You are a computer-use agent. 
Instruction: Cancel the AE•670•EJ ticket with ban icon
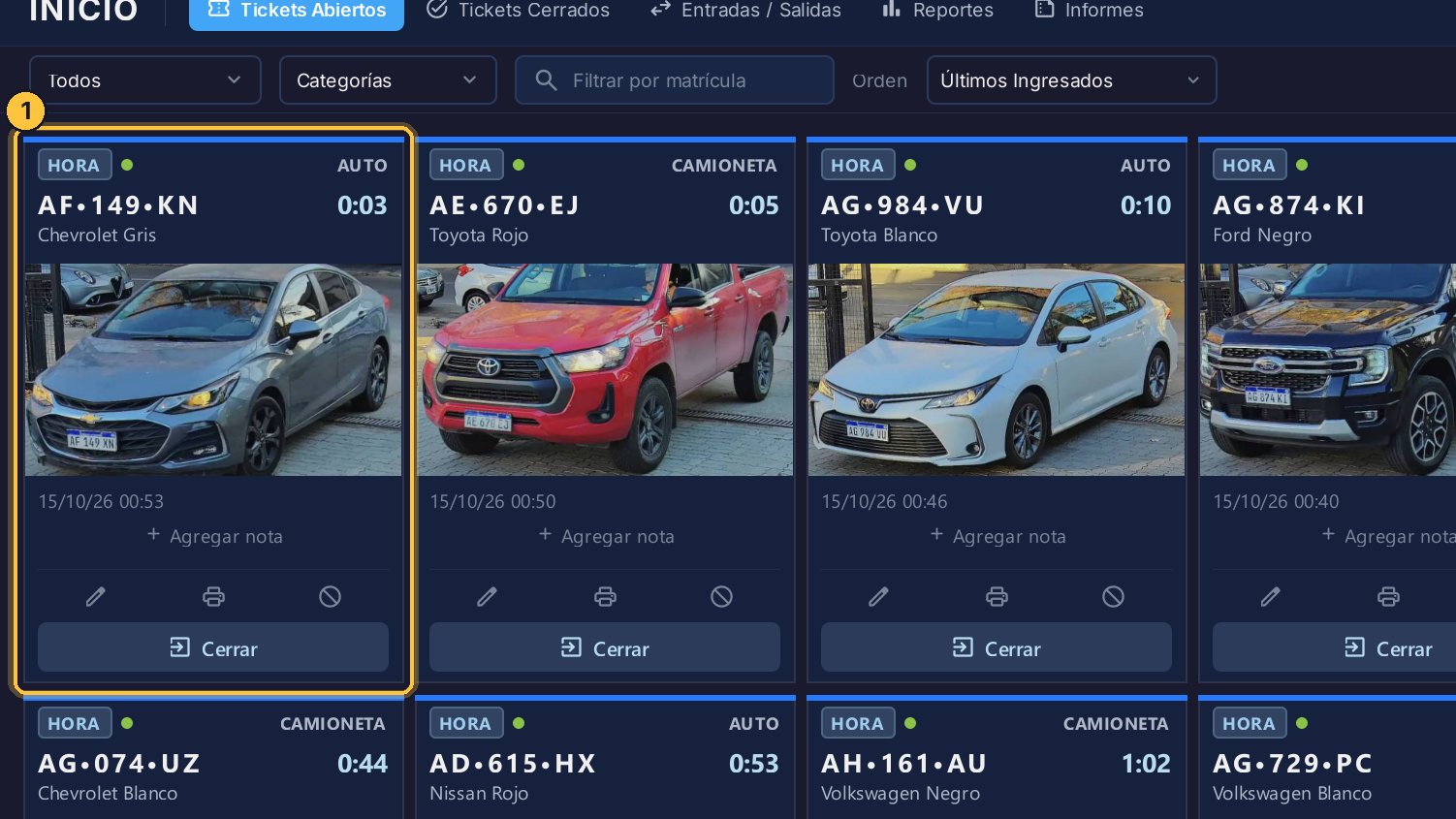[x=721, y=596]
